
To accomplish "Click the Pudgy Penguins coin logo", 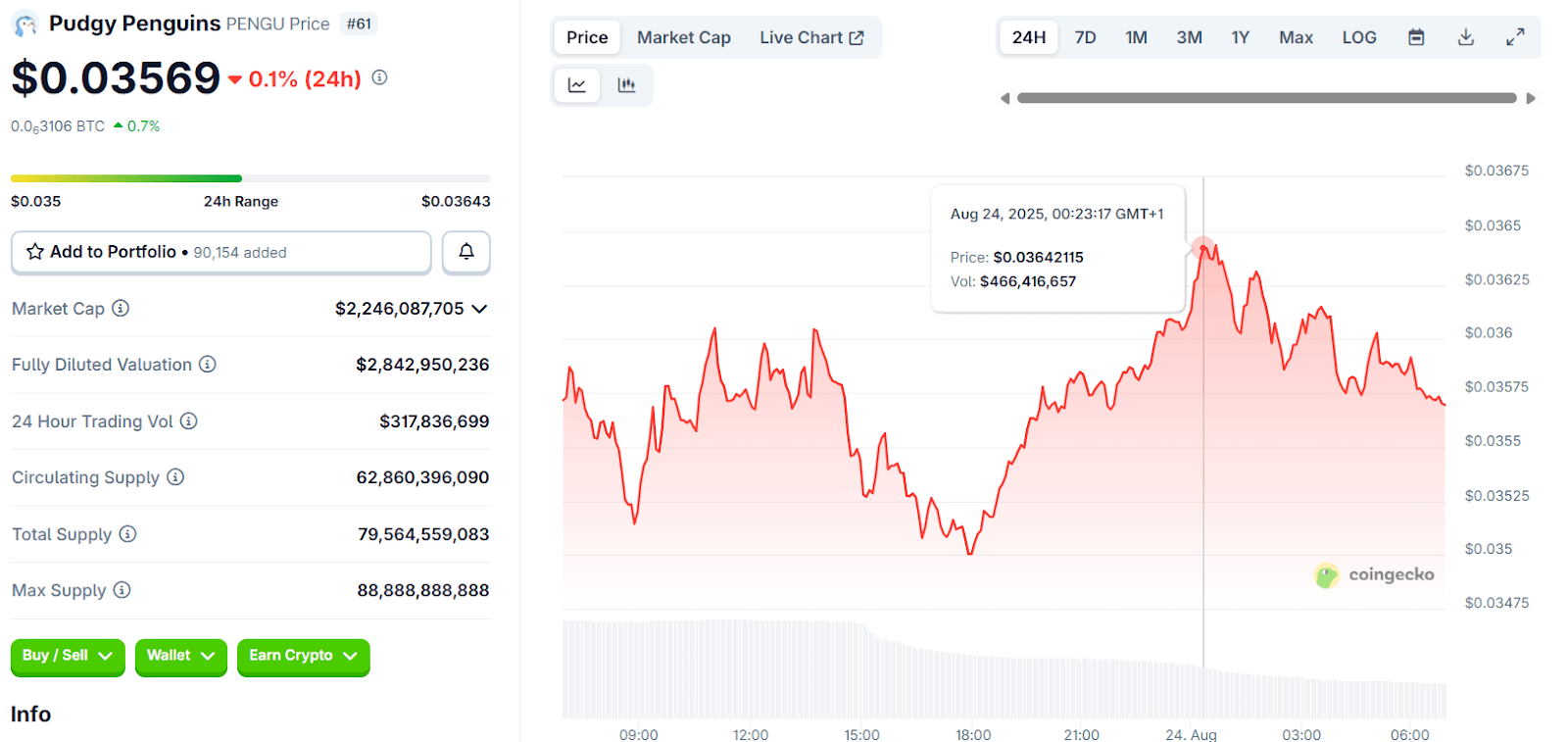I will pyautogui.click(x=24, y=24).
